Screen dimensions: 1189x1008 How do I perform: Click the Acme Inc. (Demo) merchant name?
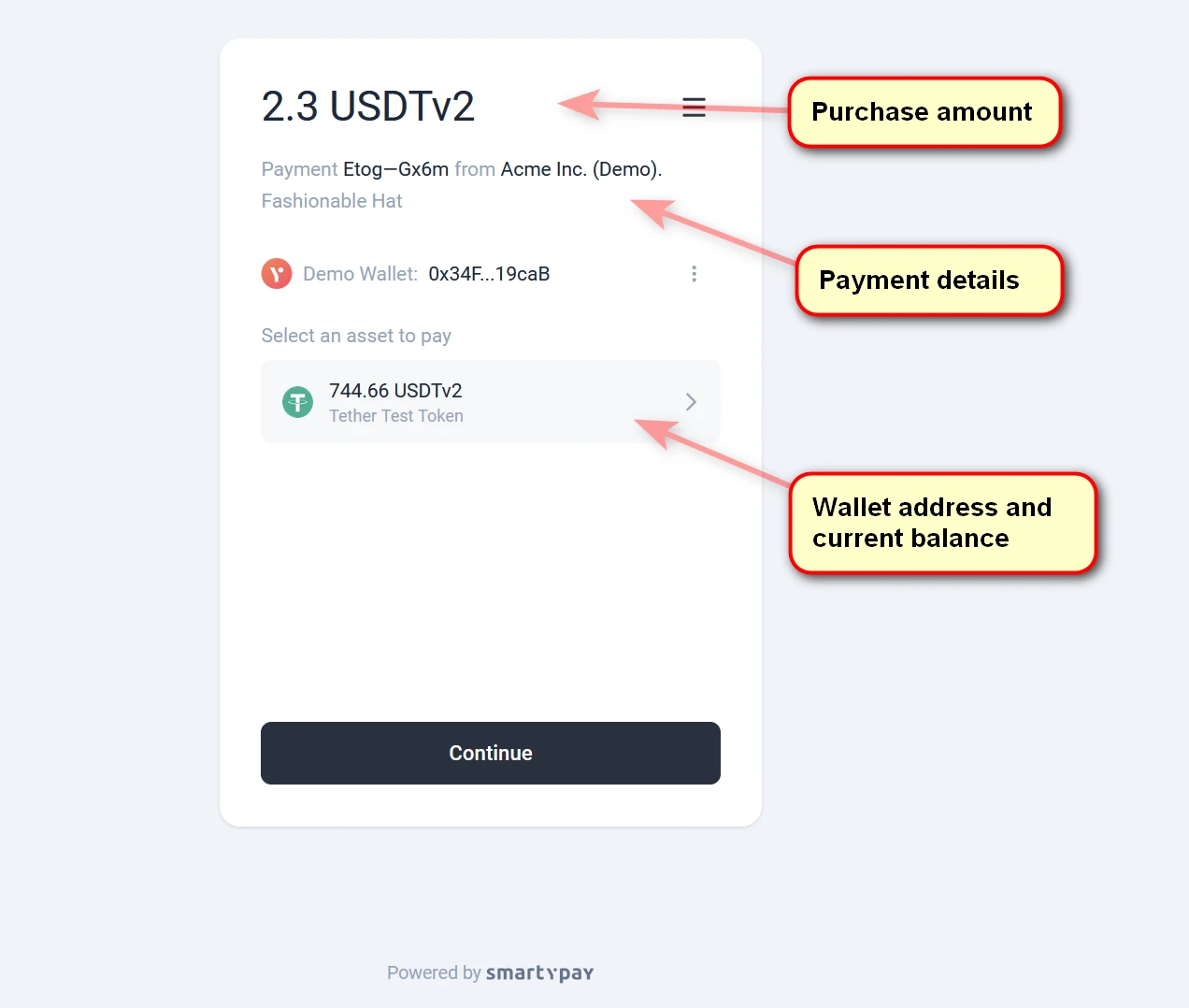[x=580, y=169]
